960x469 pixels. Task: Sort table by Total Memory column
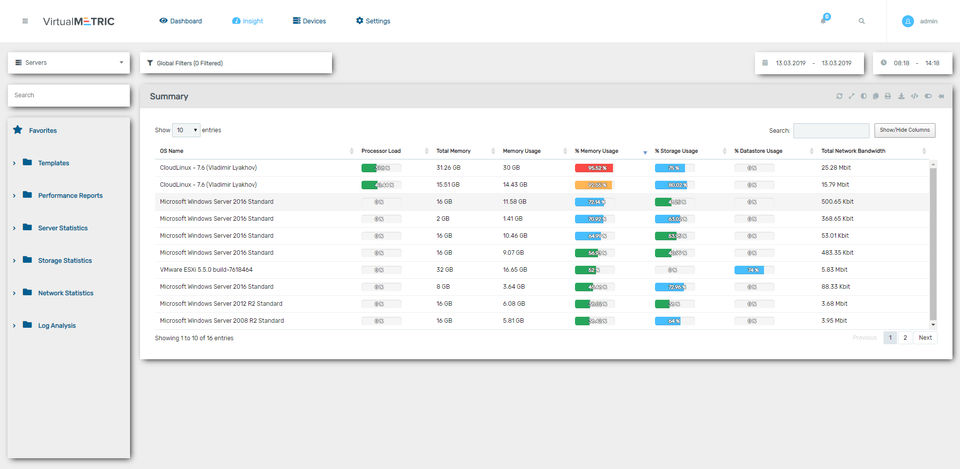pos(465,151)
